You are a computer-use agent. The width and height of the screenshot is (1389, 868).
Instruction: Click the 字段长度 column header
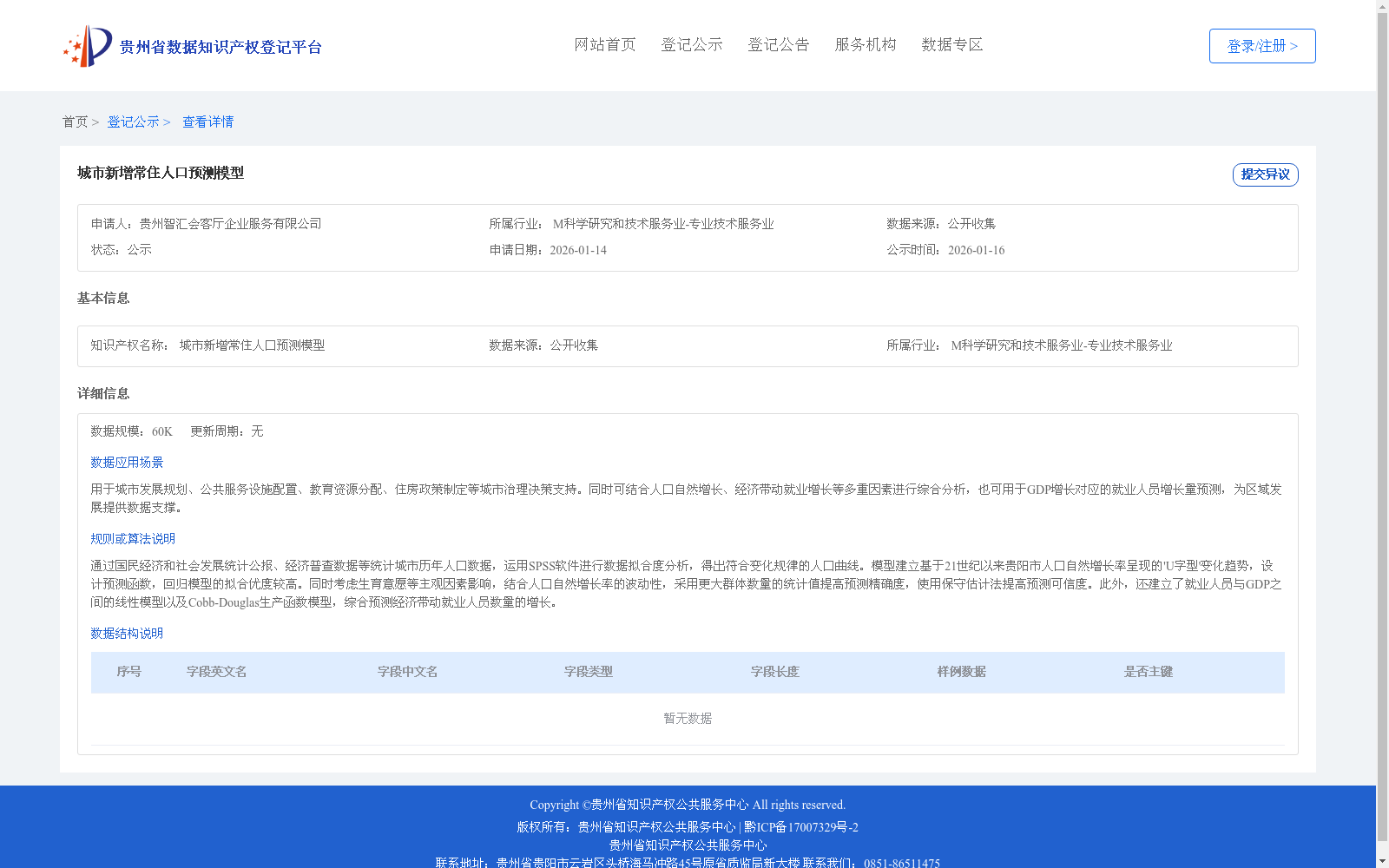(775, 672)
